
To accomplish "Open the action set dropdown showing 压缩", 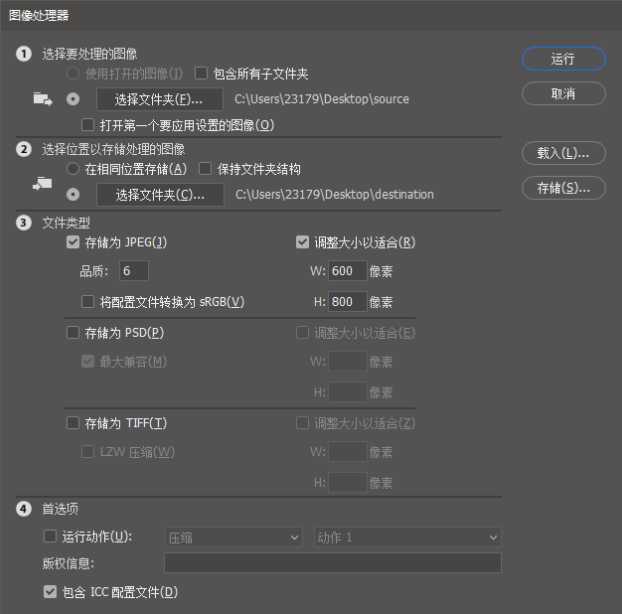I will tap(234, 537).
